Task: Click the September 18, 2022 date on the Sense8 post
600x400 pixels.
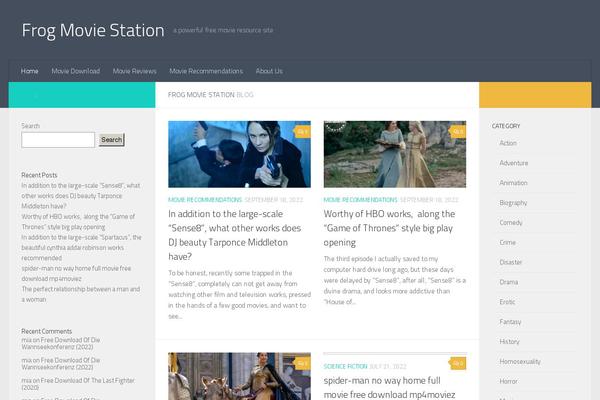Action: [274, 200]
